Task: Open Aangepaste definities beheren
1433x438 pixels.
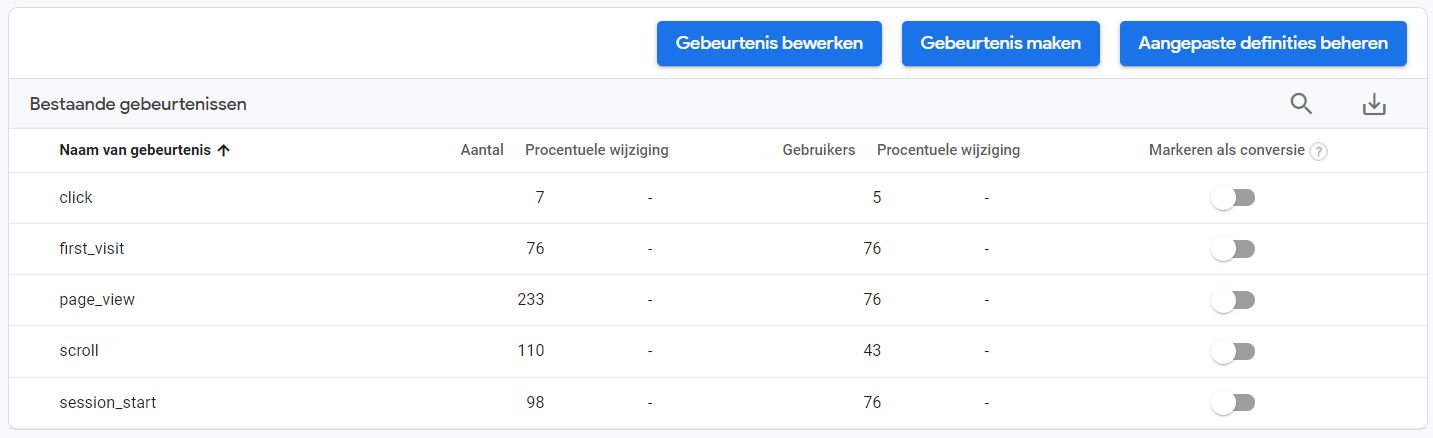Action: pos(1262,44)
